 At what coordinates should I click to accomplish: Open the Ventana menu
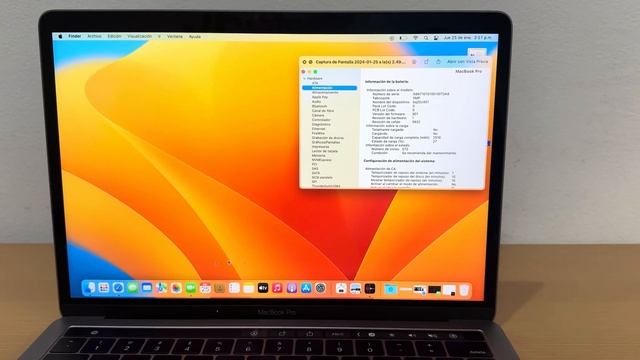(175, 37)
